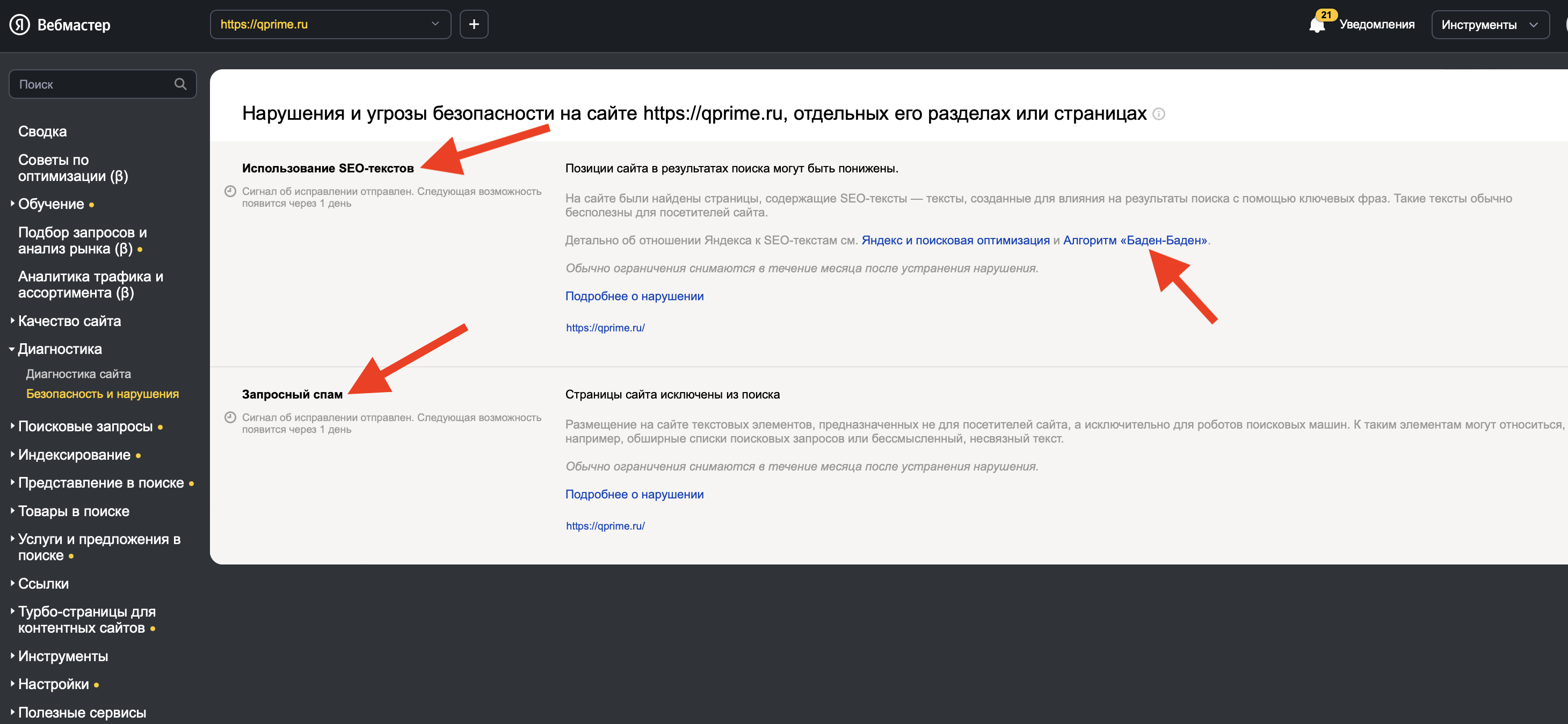Click the Использование SEO-текстов heading
Screen dimensions: 1568x724
tap(328, 168)
